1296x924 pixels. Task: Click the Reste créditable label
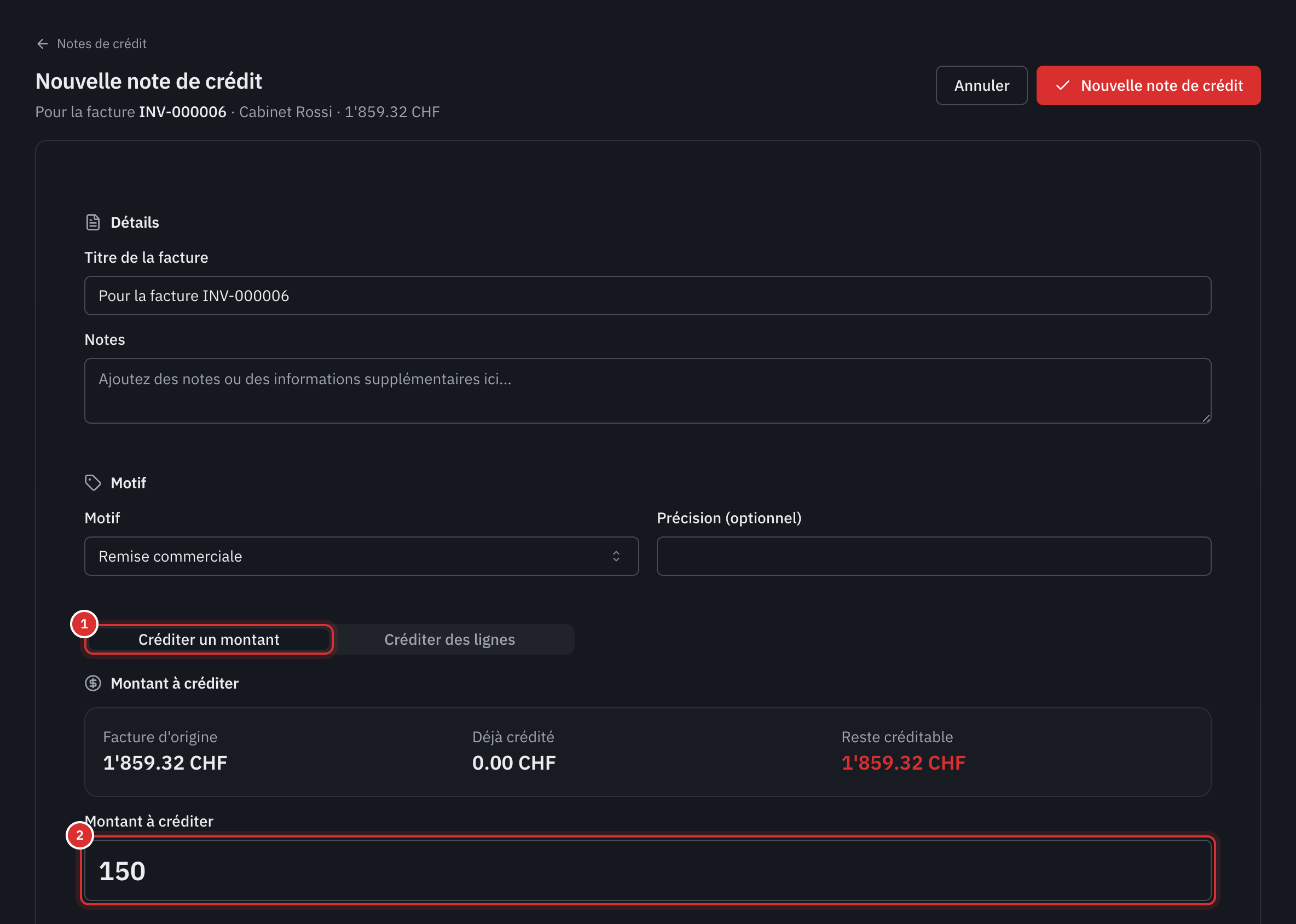(x=897, y=737)
